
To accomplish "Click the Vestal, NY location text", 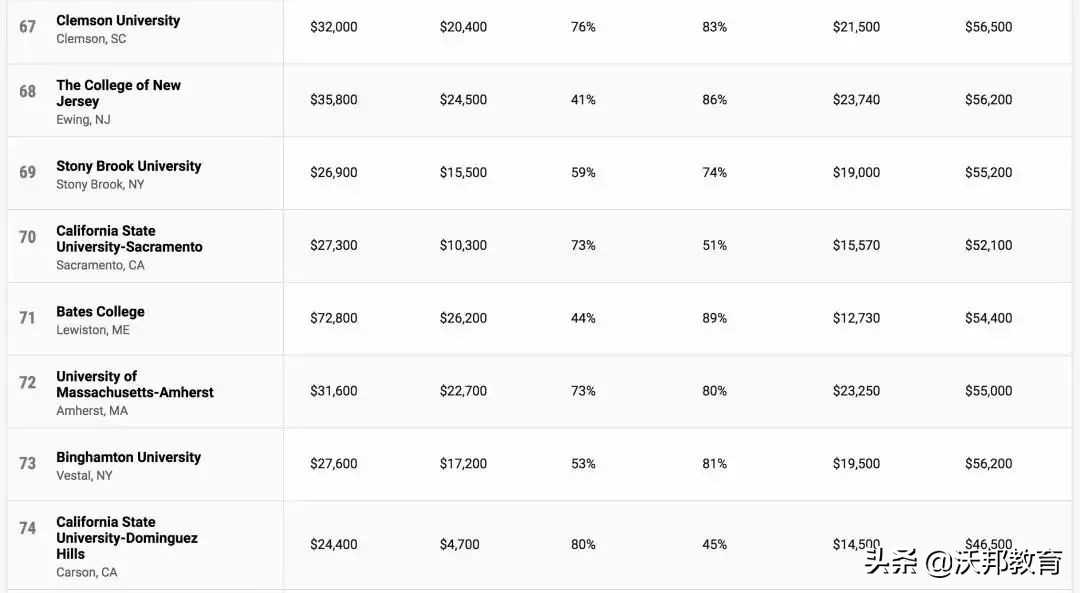I will [84, 476].
